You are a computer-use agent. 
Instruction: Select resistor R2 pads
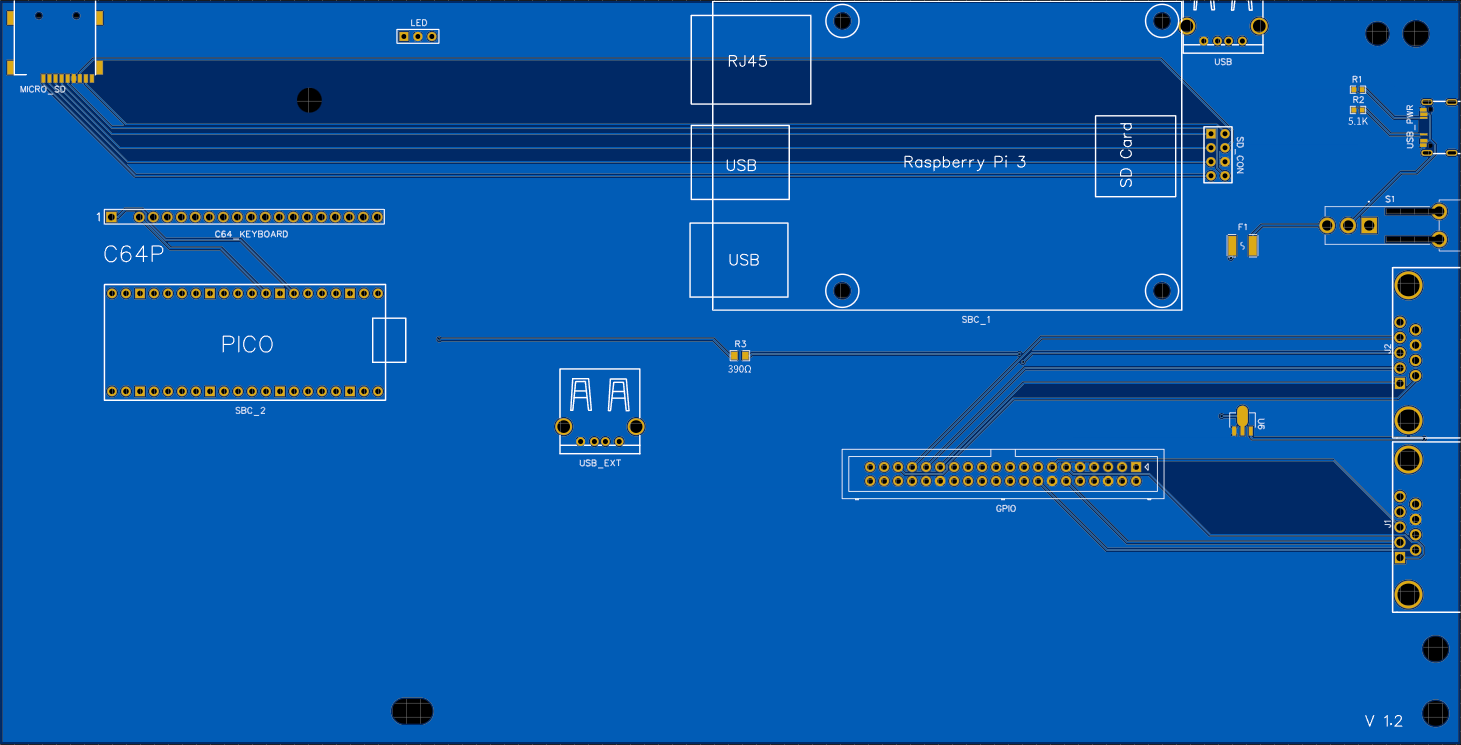(x=1357, y=110)
